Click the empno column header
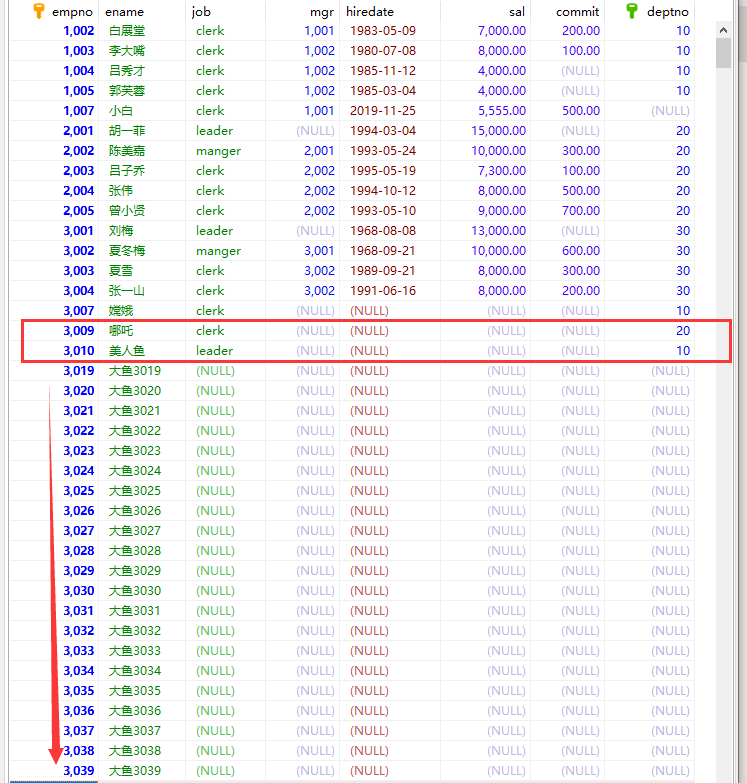The width and height of the screenshot is (747, 783). pos(54,11)
